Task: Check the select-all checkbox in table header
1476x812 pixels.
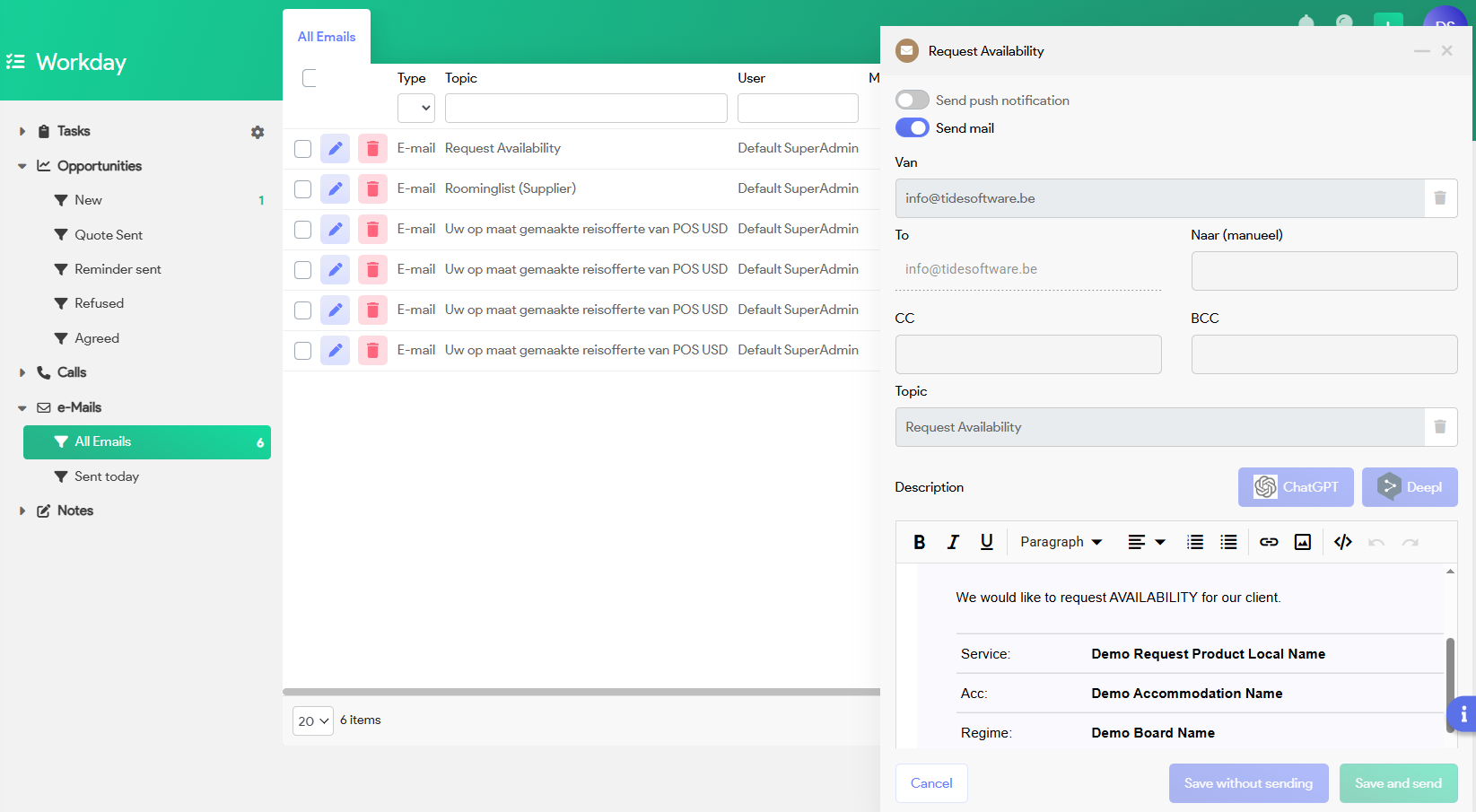Action: [x=310, y=78]
